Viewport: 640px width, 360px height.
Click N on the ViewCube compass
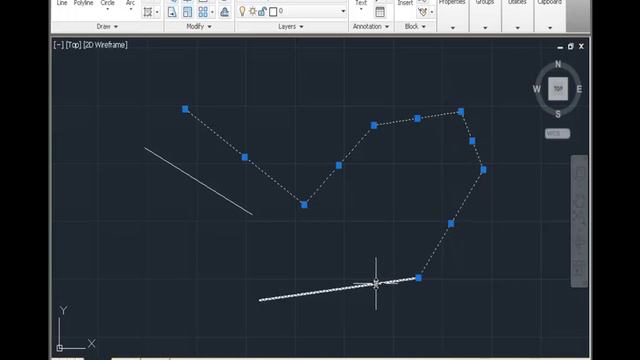pos(558,64)
